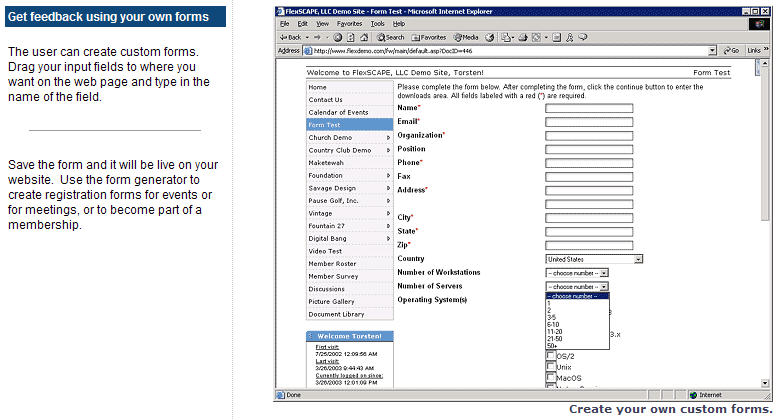This screenshot has width=778, height=420.
Task: Click the Internet Explorer icon in title bar
Action: (x=280, y=11)
